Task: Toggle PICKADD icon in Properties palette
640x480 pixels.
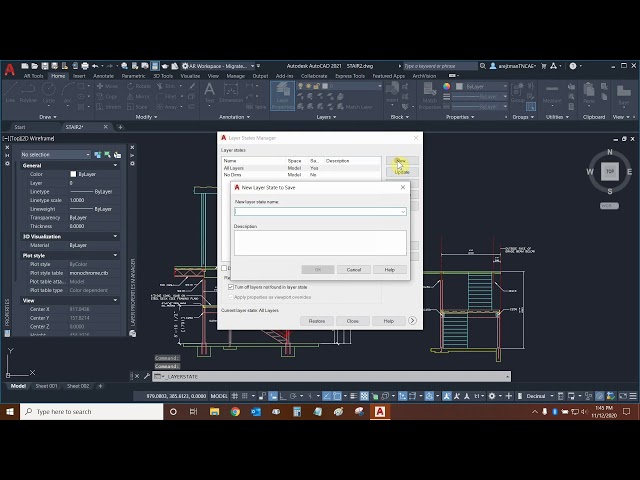Action: (x=98, y=155)
